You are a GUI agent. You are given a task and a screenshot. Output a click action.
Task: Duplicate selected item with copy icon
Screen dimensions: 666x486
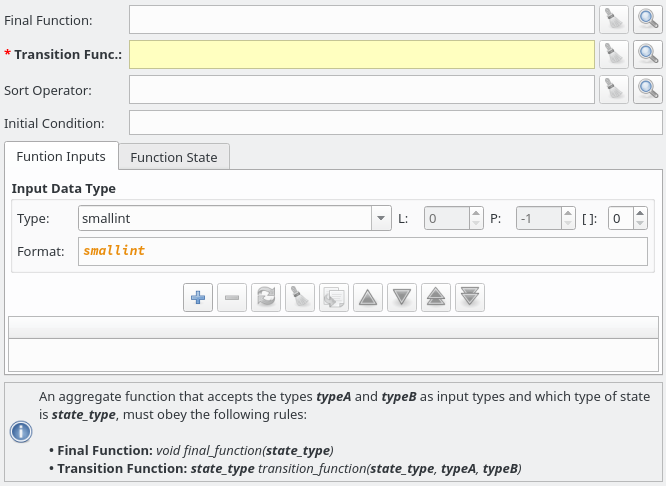(334, 297)
